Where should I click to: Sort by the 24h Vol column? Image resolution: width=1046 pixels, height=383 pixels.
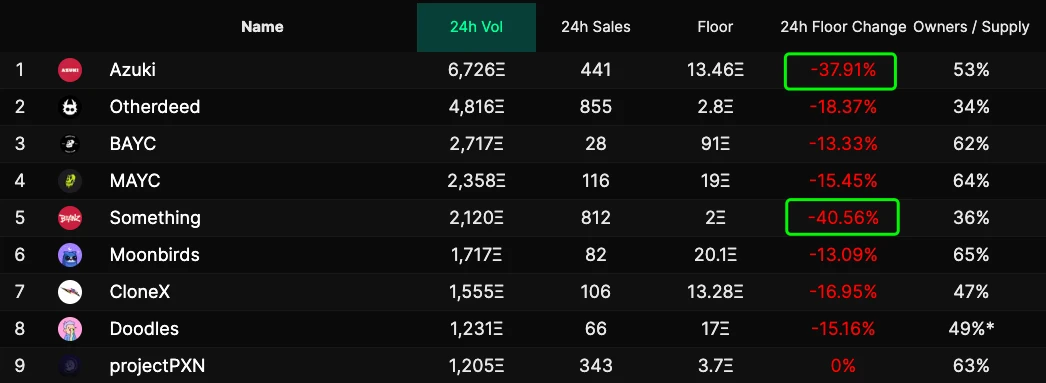coord(476,27)
